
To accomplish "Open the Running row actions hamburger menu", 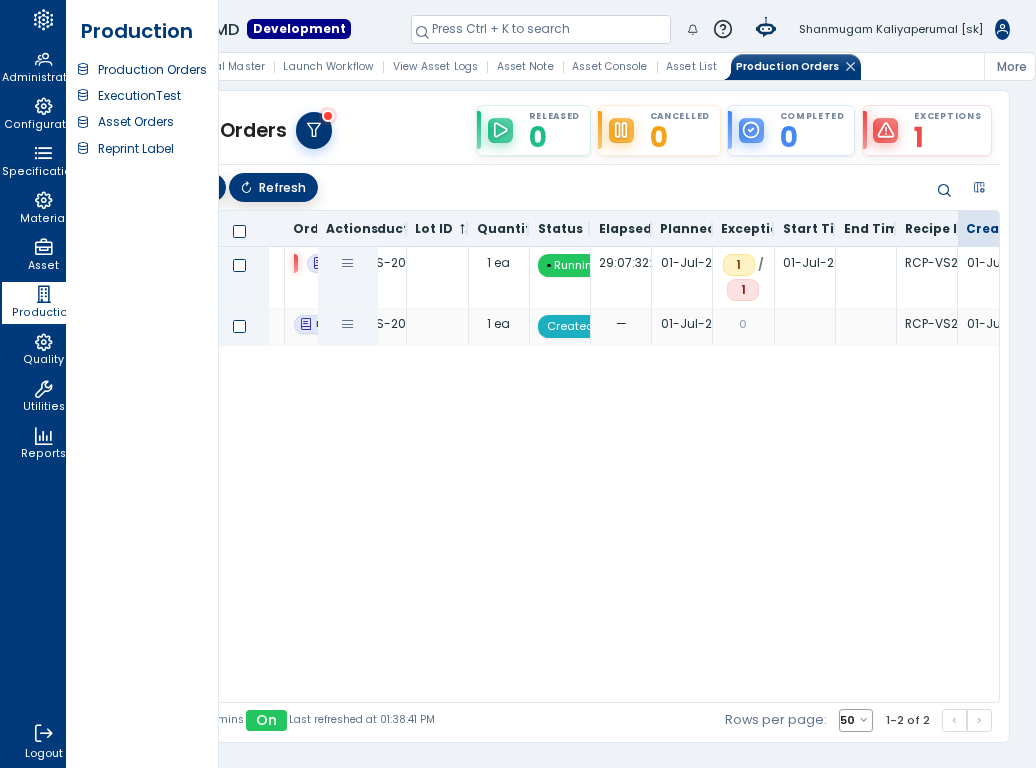I will tap(348, 264).
